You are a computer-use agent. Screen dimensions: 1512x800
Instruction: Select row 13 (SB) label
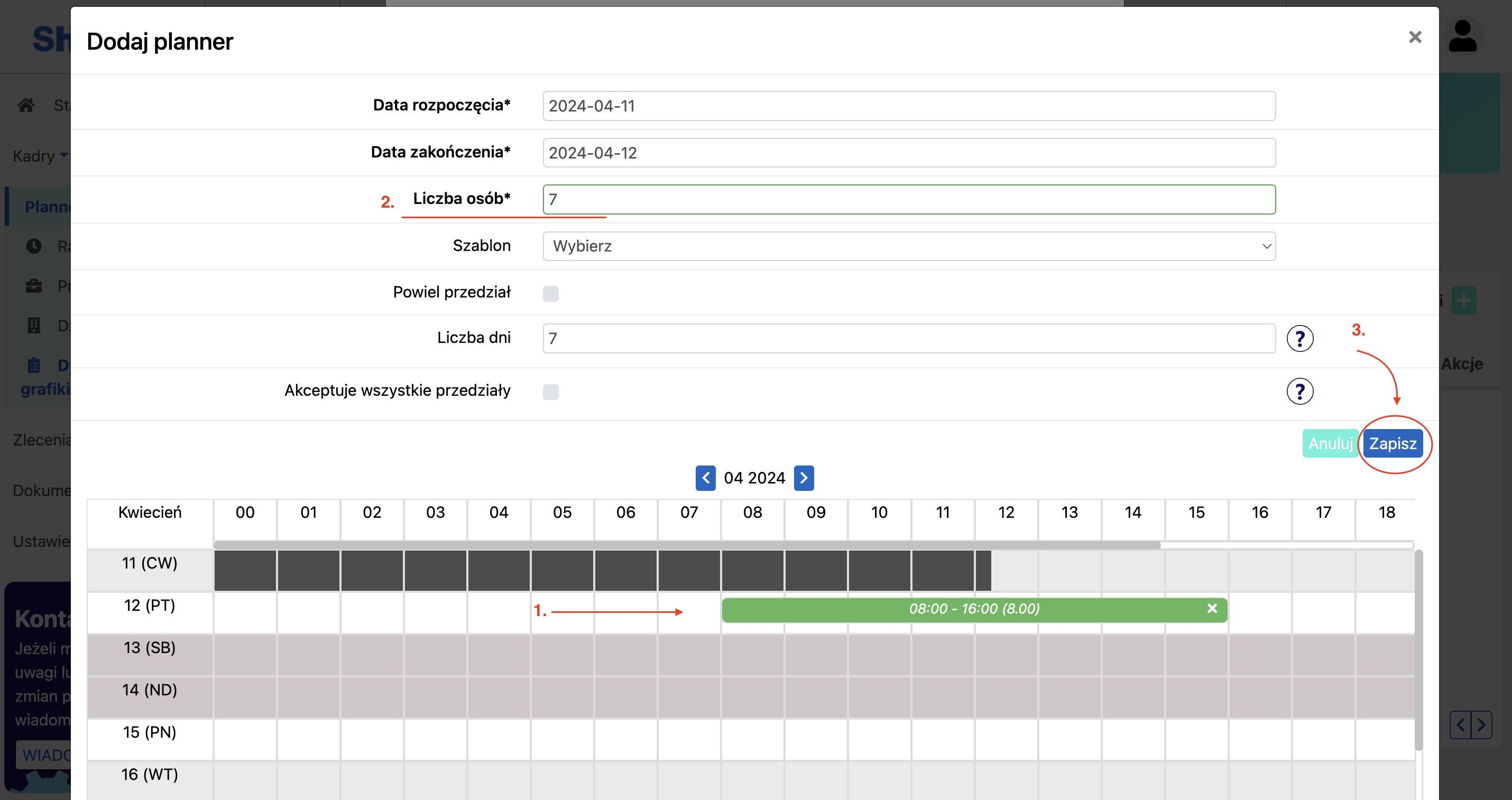150,647
